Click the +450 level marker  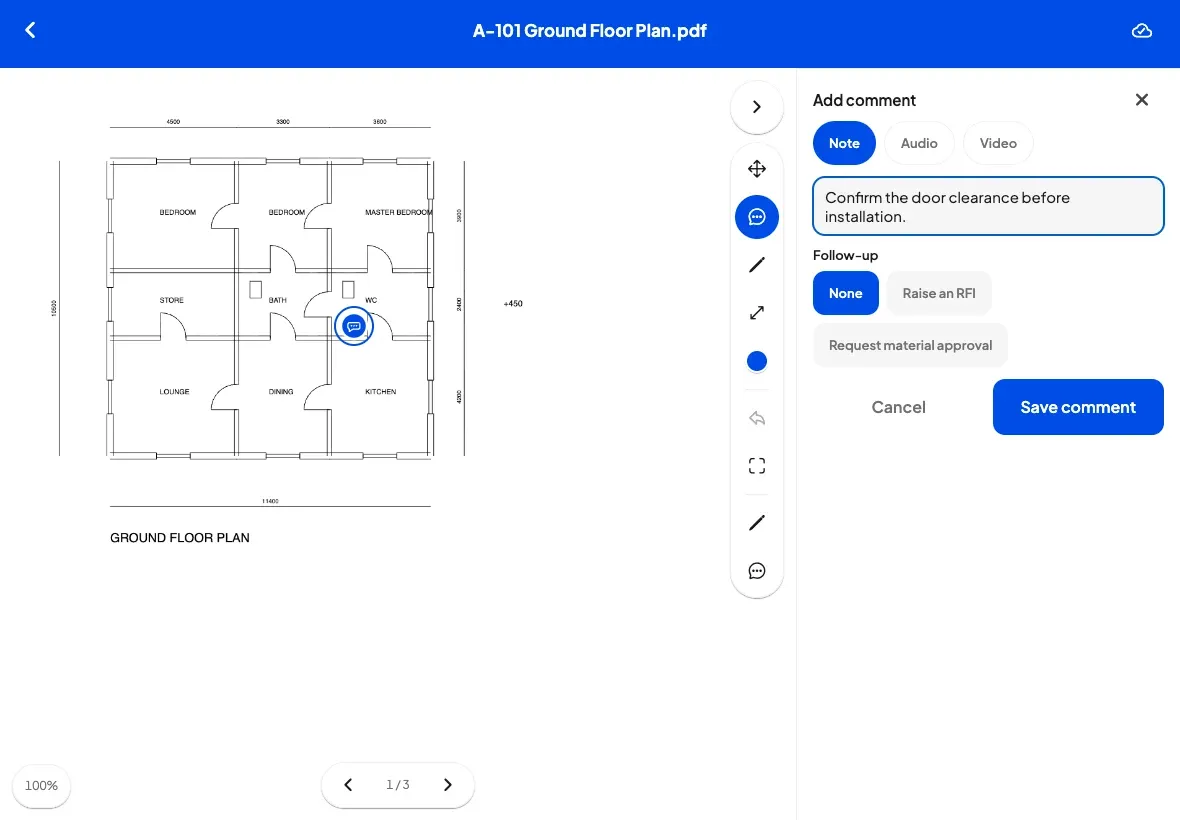pos(512,304)
